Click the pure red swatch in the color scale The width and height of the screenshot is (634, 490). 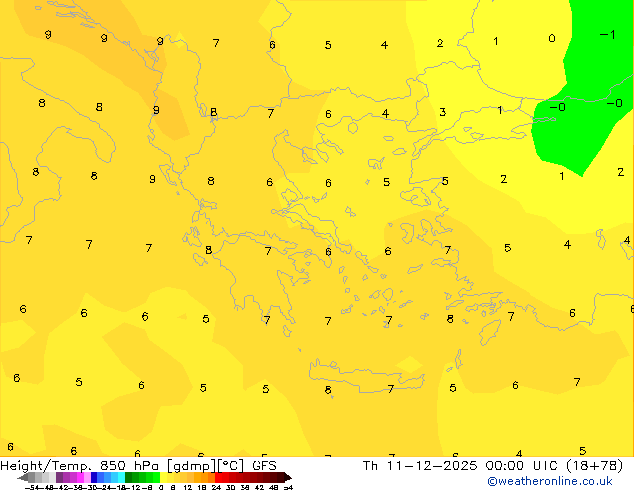point(218,477)
